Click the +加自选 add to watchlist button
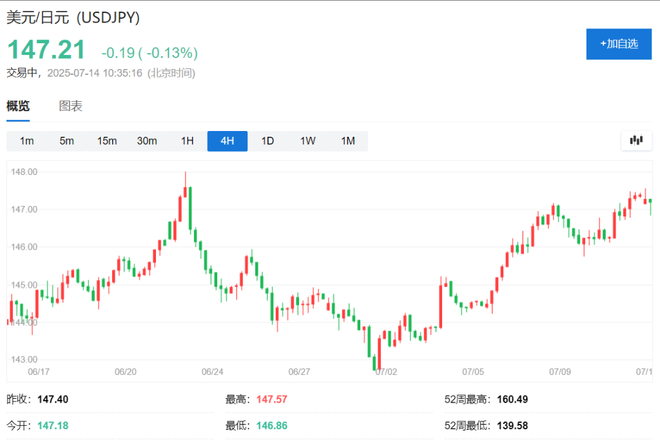The image size is (660, 444). click(619, 44)
